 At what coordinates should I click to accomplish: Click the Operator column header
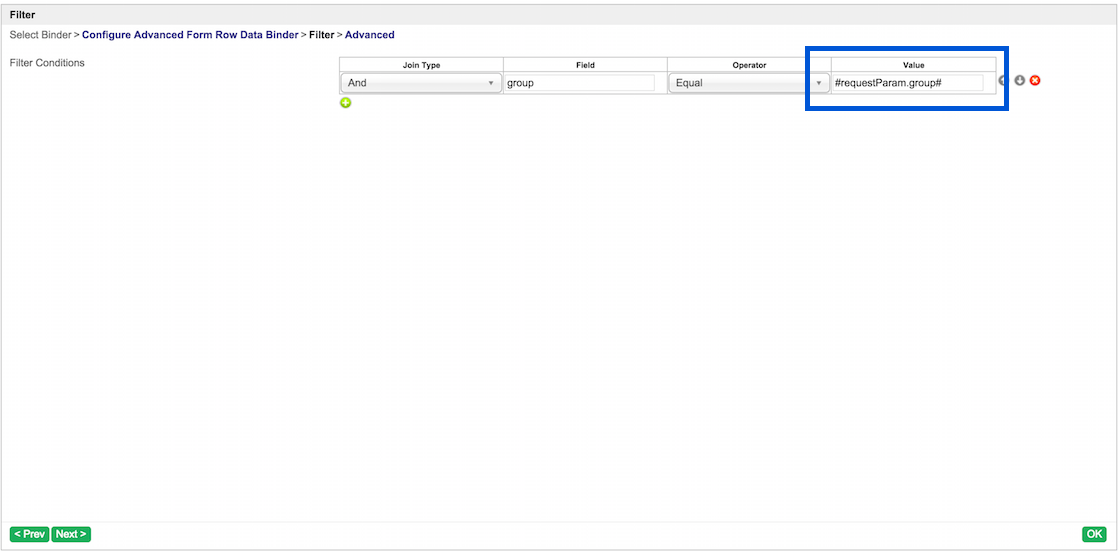tap(749, 65)
